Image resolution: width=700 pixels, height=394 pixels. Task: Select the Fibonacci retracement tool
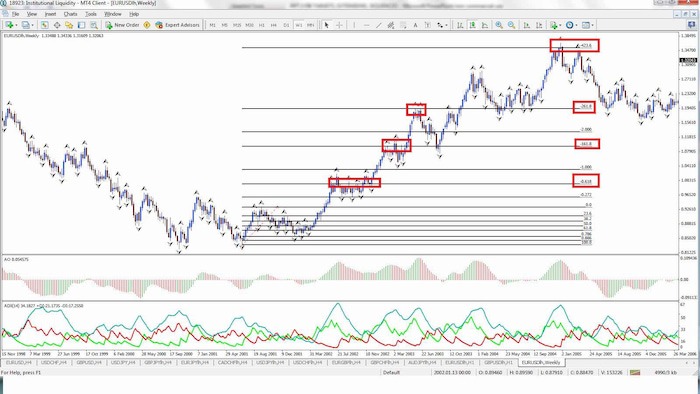403,25
